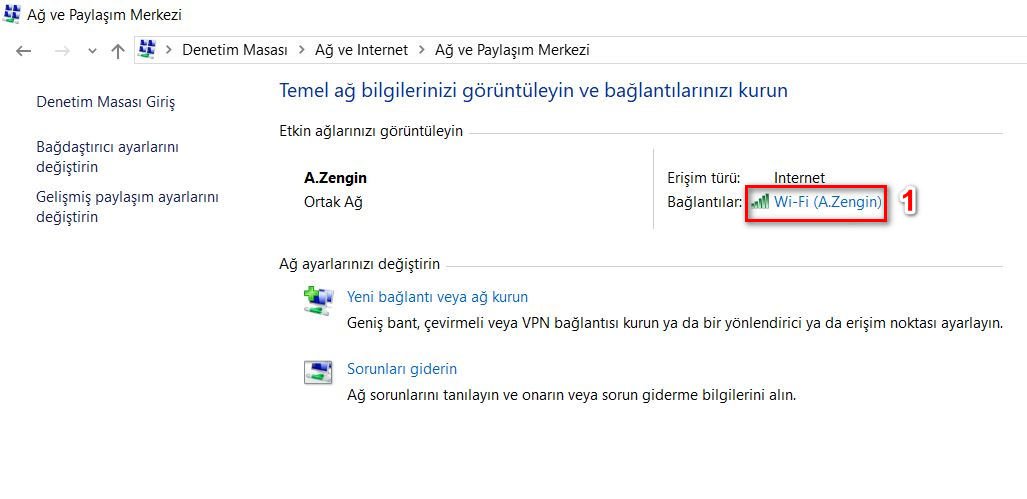Click the forward navigation arrow

click(62, 51)
